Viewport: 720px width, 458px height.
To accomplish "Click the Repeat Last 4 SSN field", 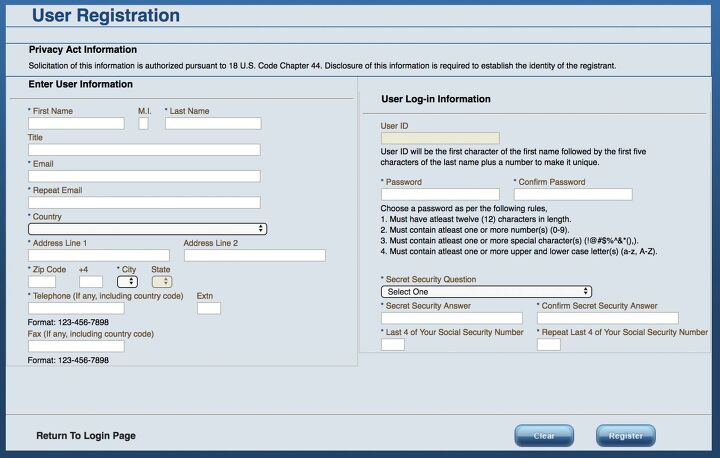I will point(549,345).
